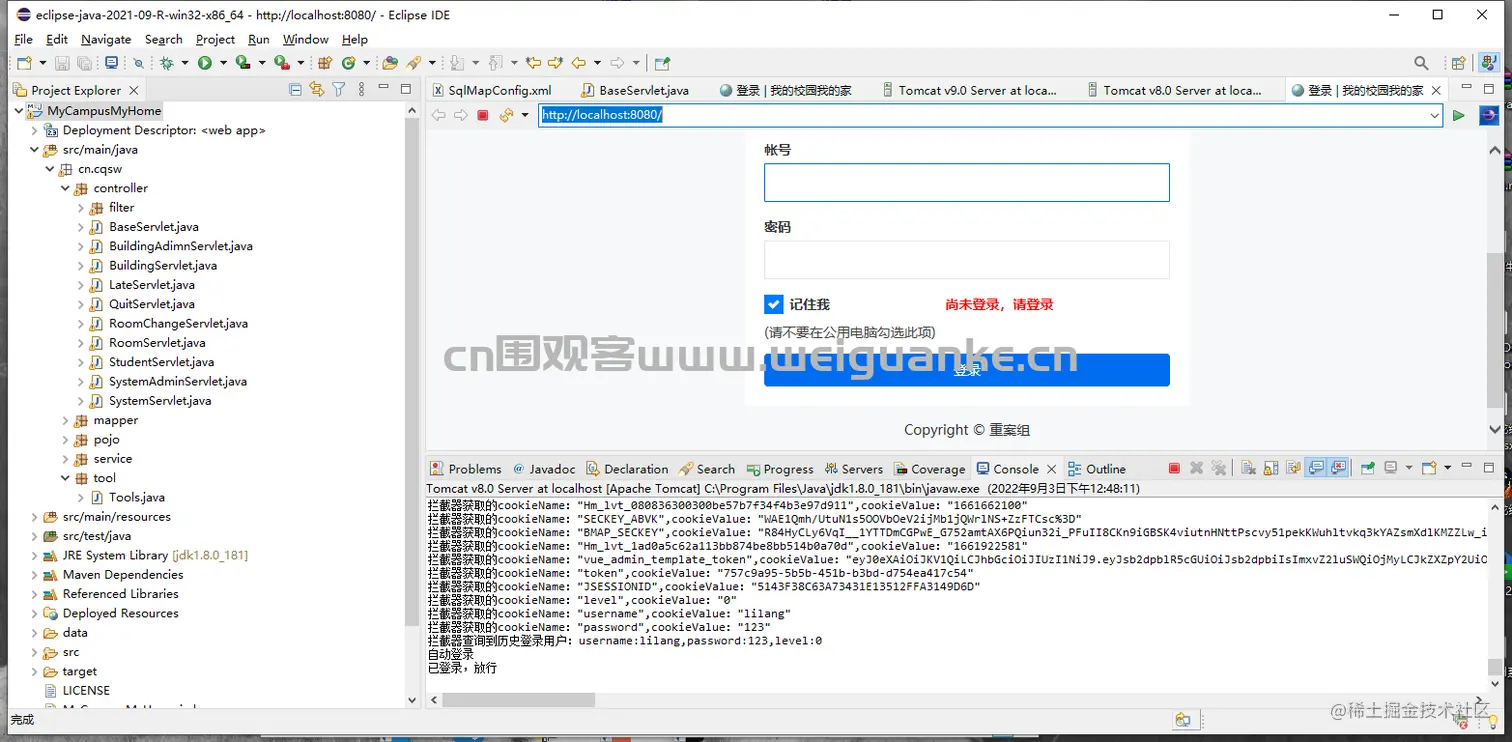The image size is (1512, 742).
Task: Switch to the BaseServlet.java editor tab
Action: click(x=634, y=90)
